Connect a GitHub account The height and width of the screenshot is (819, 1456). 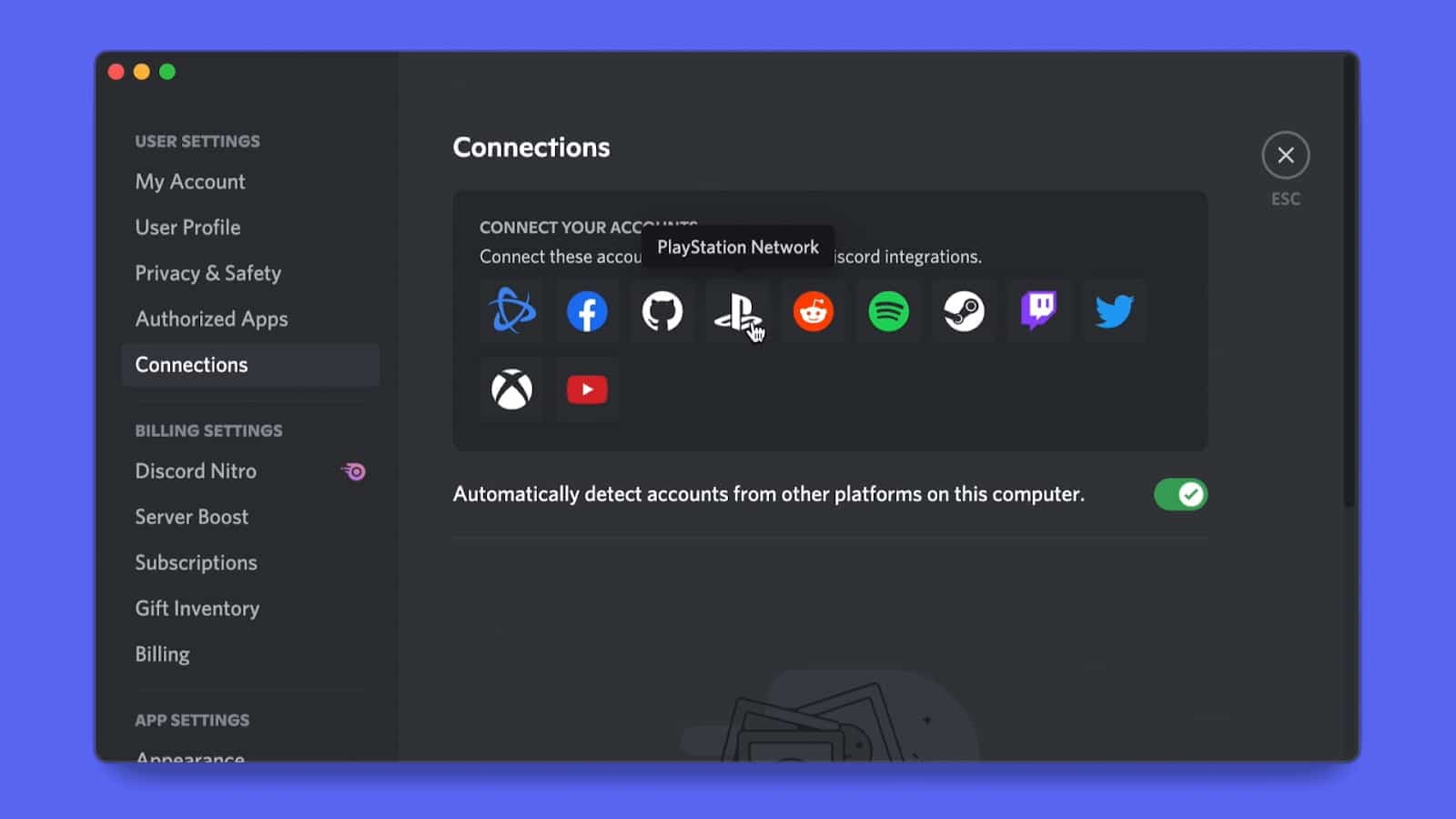[662, 311]
